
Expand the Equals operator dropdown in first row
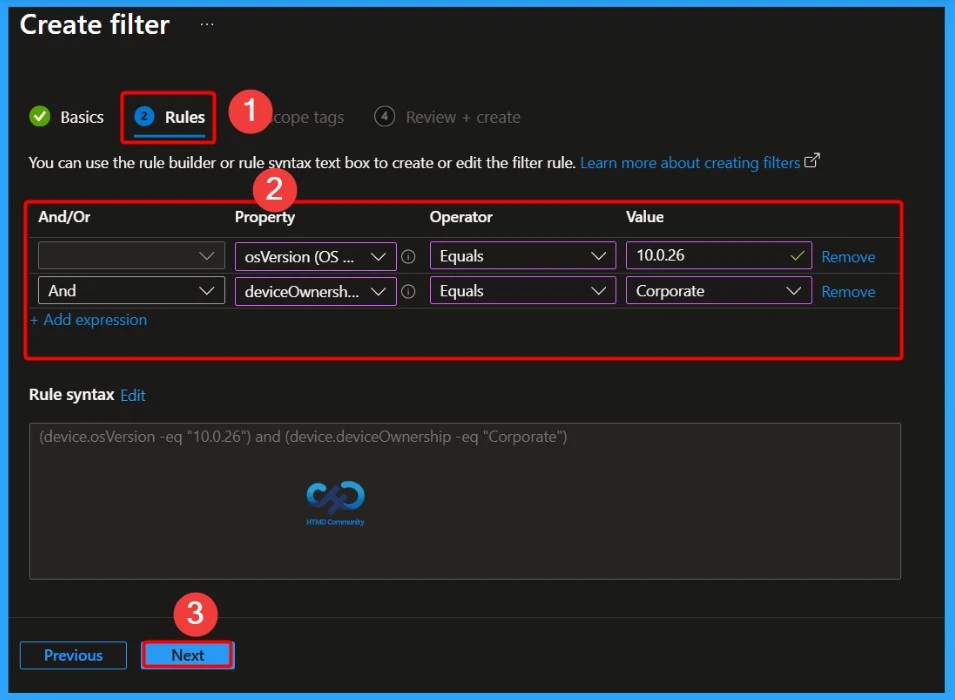[521, 255]
